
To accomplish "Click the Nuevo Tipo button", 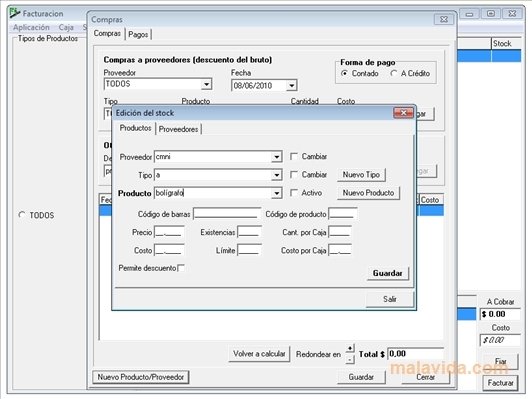I will coord(361,175).
